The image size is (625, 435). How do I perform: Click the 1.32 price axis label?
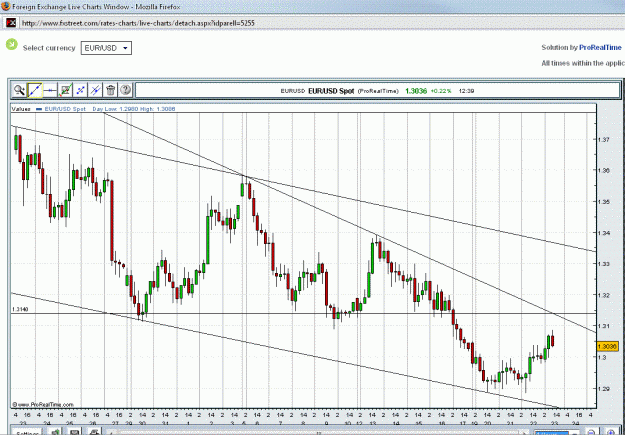603,295
